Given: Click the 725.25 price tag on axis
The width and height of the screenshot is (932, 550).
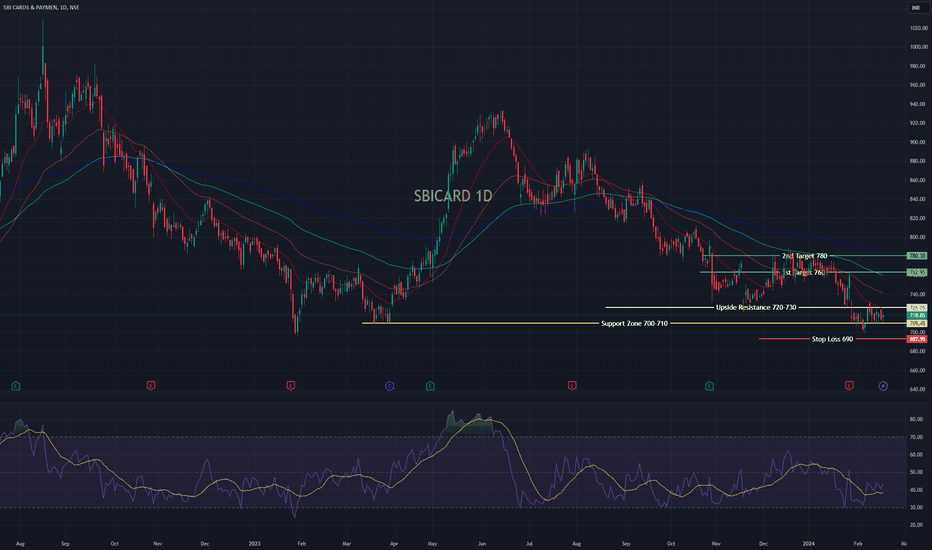Looking at the screenshot, I should click(917, 308).
